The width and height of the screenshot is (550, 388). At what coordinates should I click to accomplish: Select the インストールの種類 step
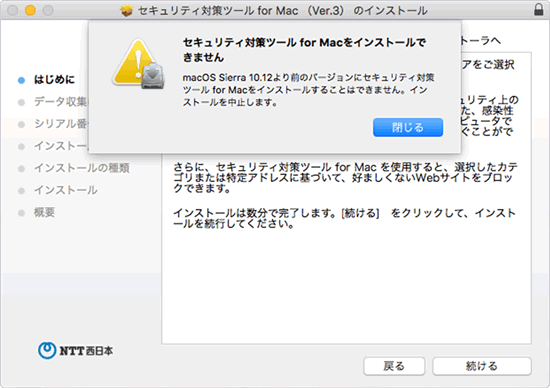tap(82, 168)
